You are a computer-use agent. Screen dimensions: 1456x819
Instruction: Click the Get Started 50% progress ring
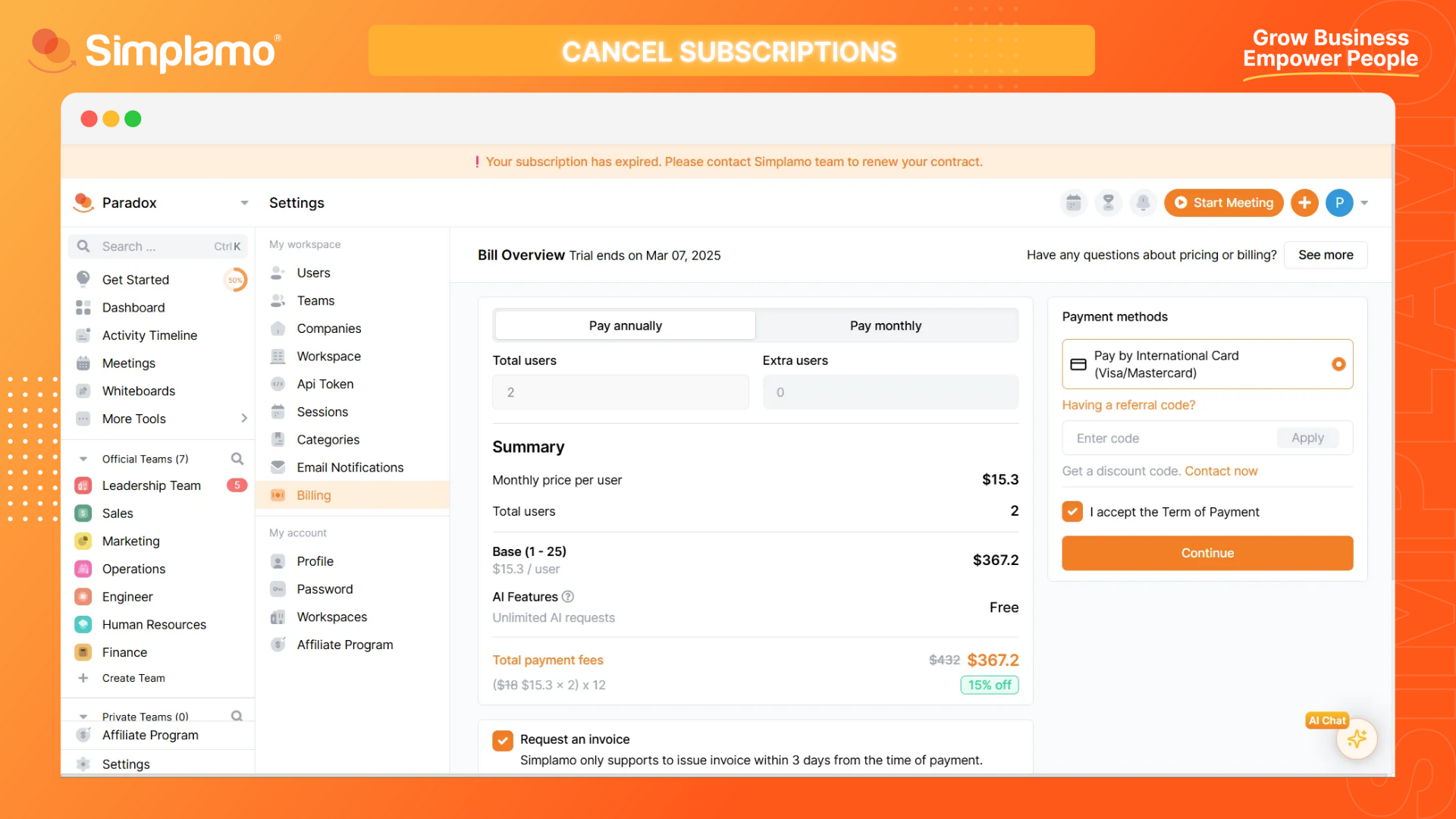235,280
